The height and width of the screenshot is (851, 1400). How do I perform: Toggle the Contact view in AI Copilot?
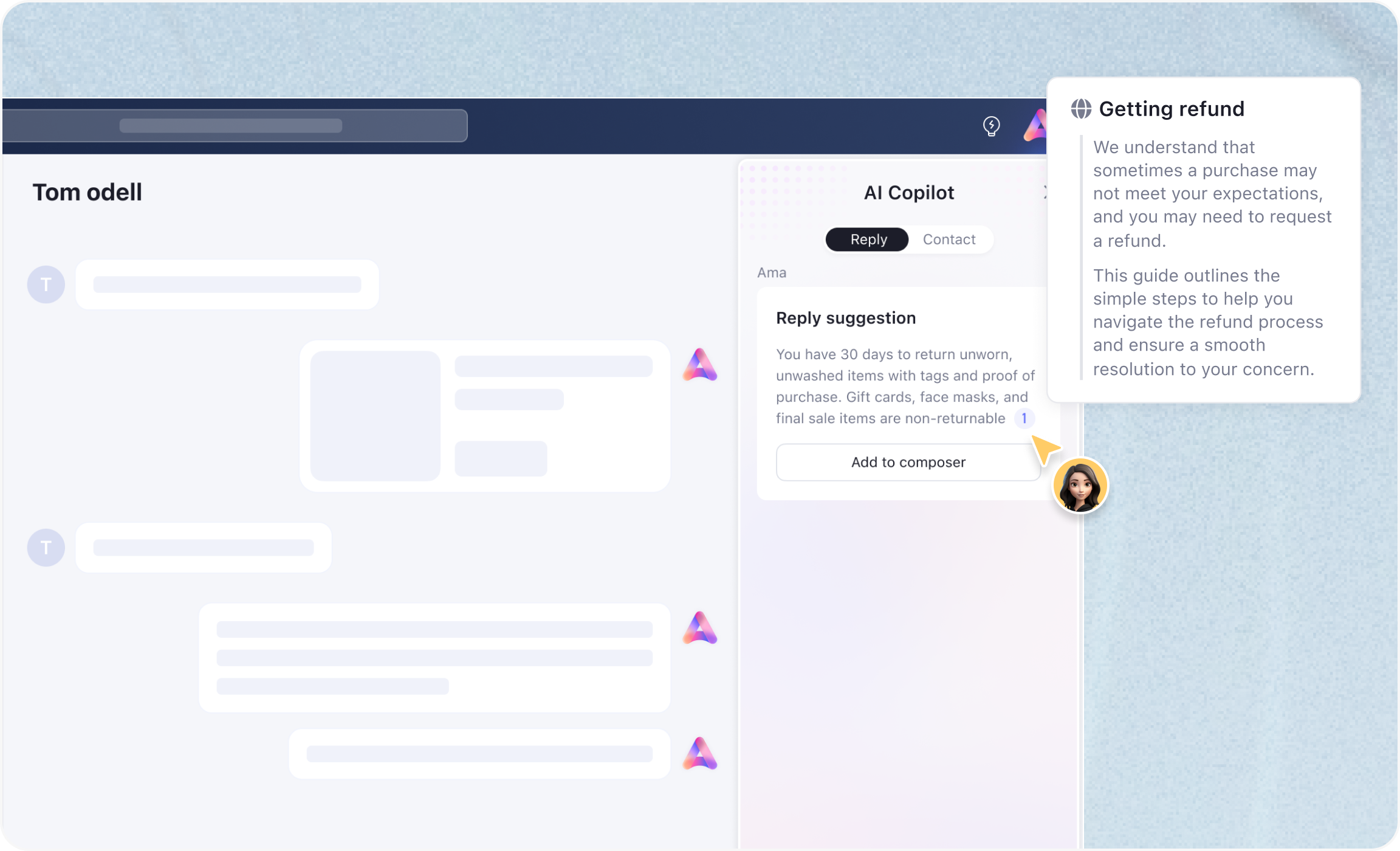[949, 239]
